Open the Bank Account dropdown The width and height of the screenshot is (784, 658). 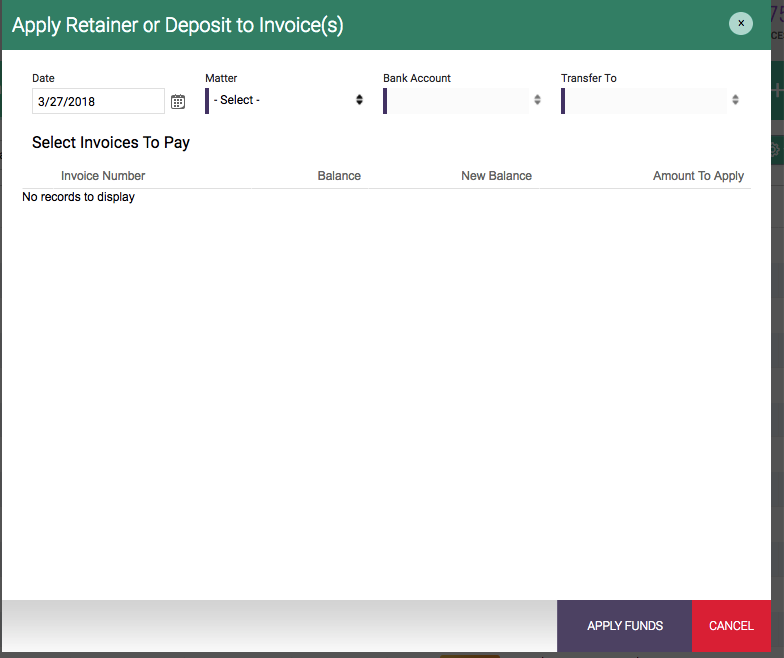[463, 100]
